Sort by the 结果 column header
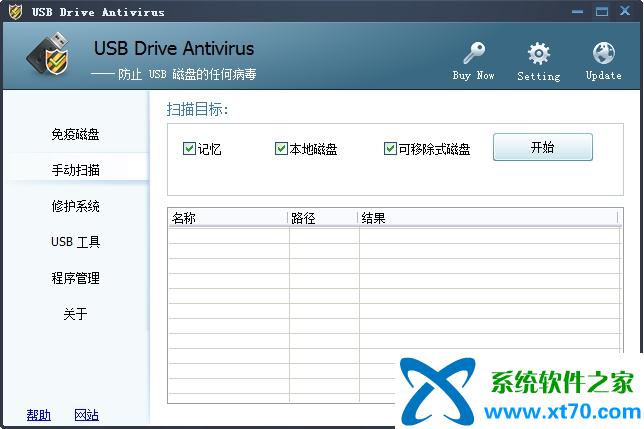This screenshot has height=429, width=644. click(488, 218)
